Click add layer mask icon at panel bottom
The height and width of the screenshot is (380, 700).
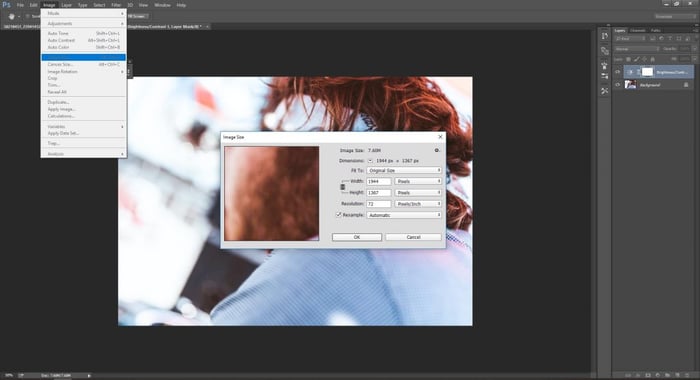pos(648,376)
